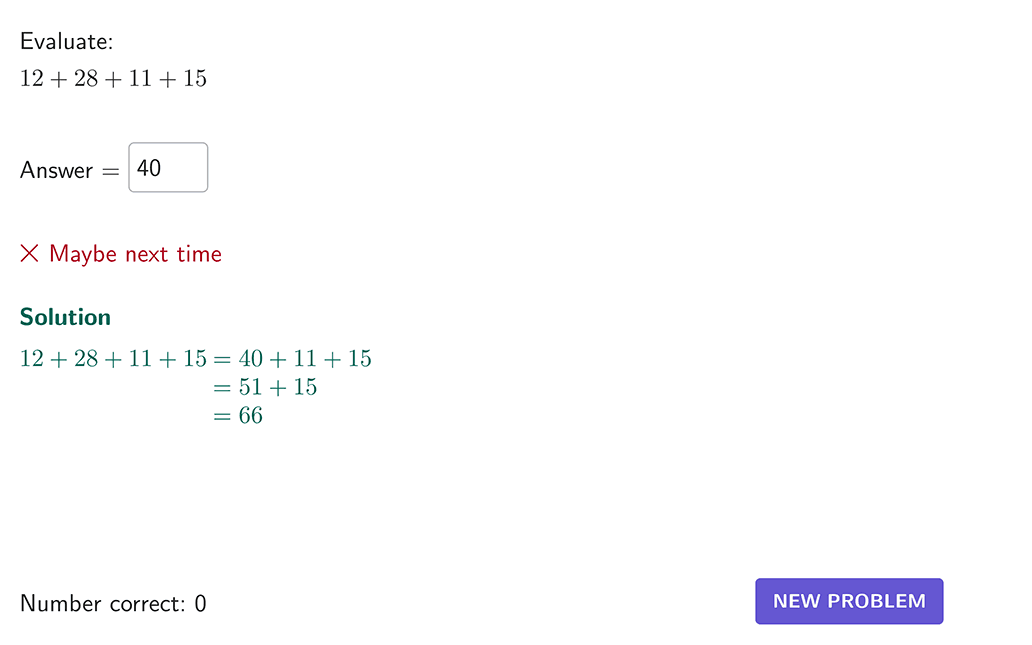
Task: Click the typed value 40 in the answer box
Action: click(149, 168)
